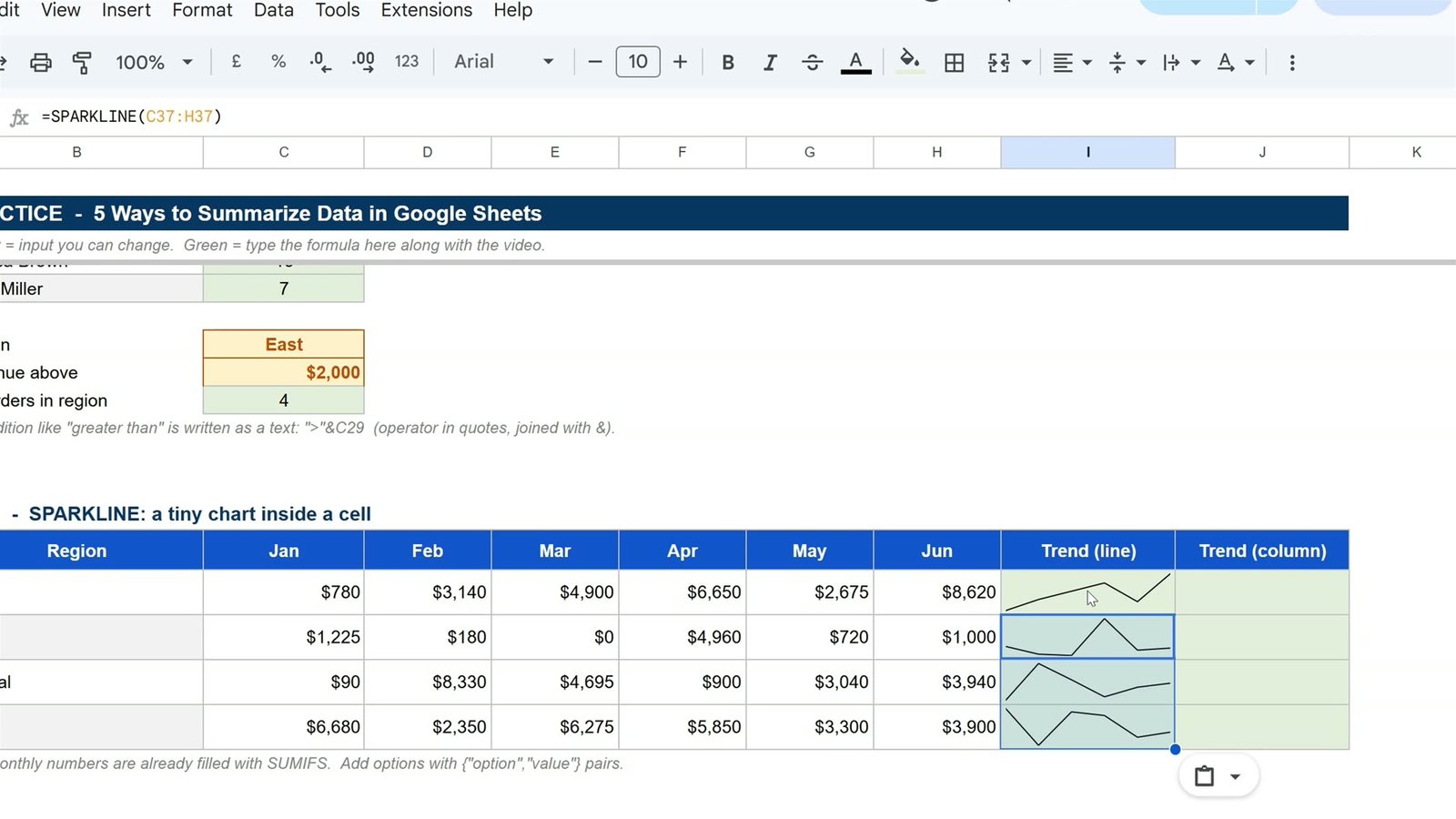Screen dimensions: 1456x819
Task: Click the Trend (column) header cell
Action: (x=1262, y=551)
